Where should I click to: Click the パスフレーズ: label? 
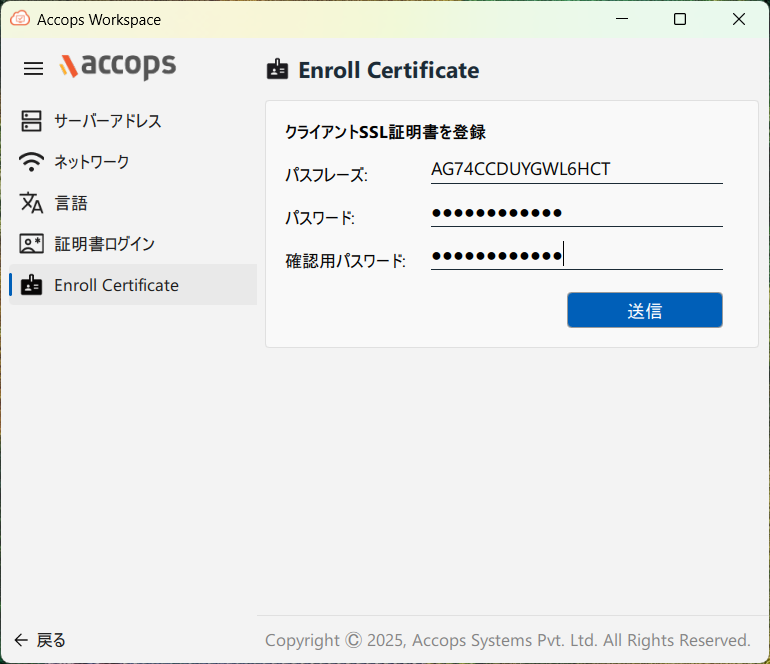327,174
